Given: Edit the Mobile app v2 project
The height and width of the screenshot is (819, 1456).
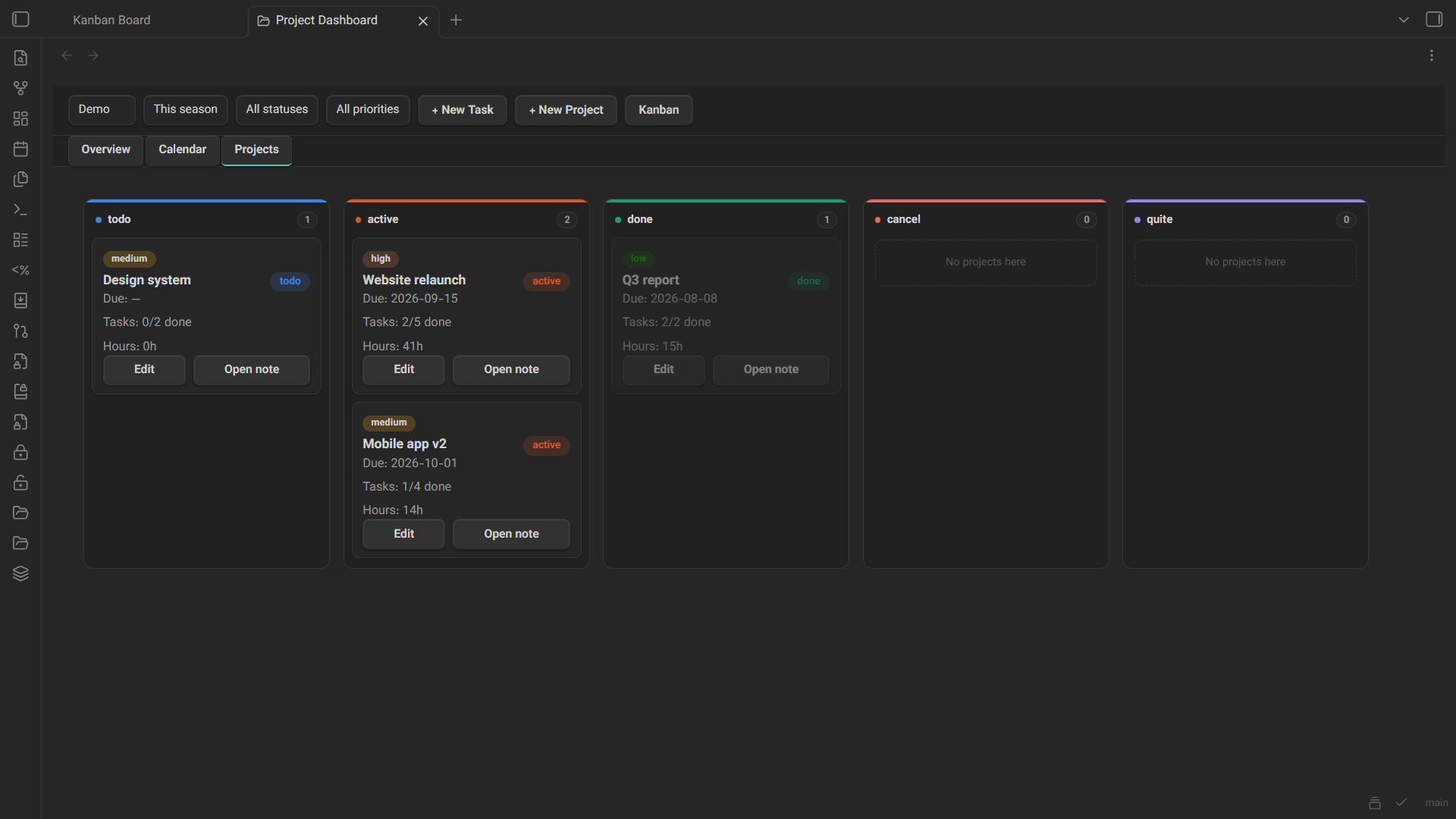Looking at the screenshot, I should [403, 534].
